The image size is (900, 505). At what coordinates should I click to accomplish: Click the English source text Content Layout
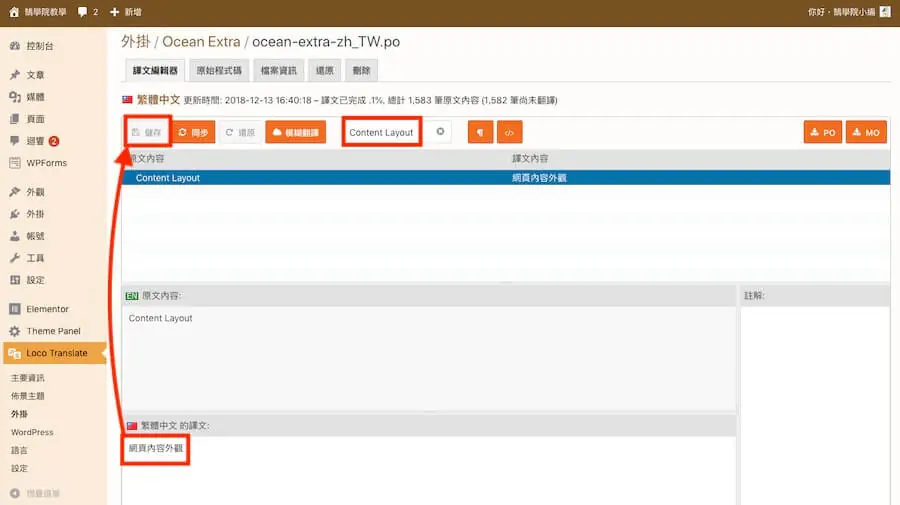pyautogui.click(x=160, y=318)
